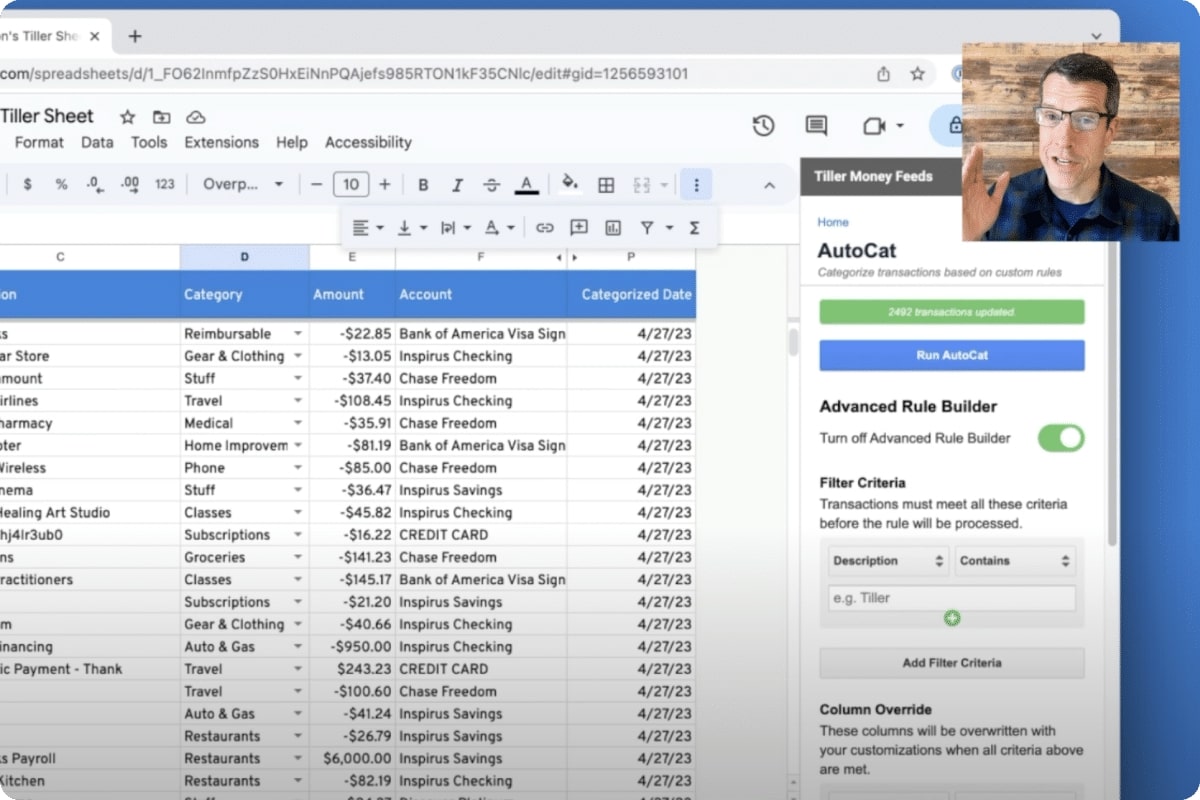The width and height of the screenshot is (1200, 800).
Task: Click the text rotation icon
Action: (x=491, y=228)
